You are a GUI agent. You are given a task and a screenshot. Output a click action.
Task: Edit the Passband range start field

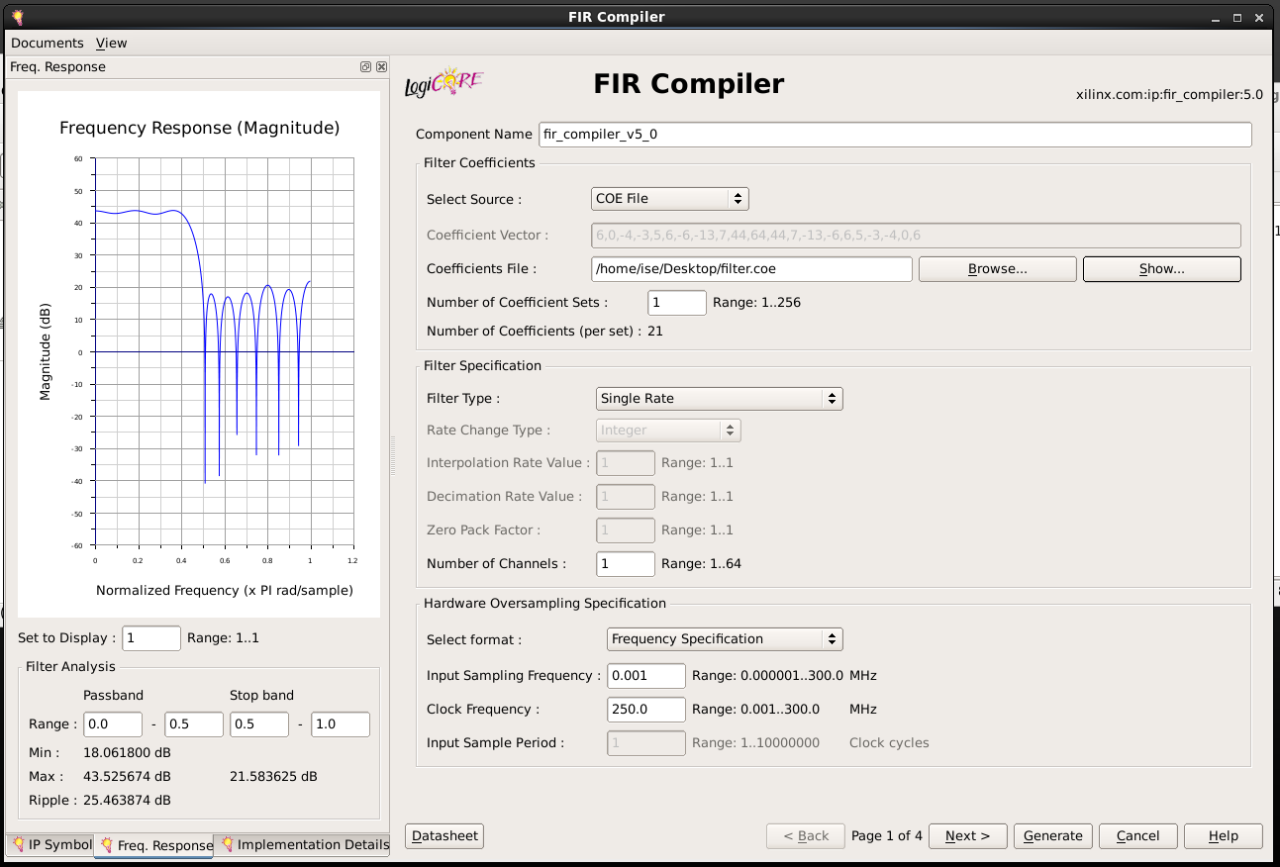coord(113,725)
